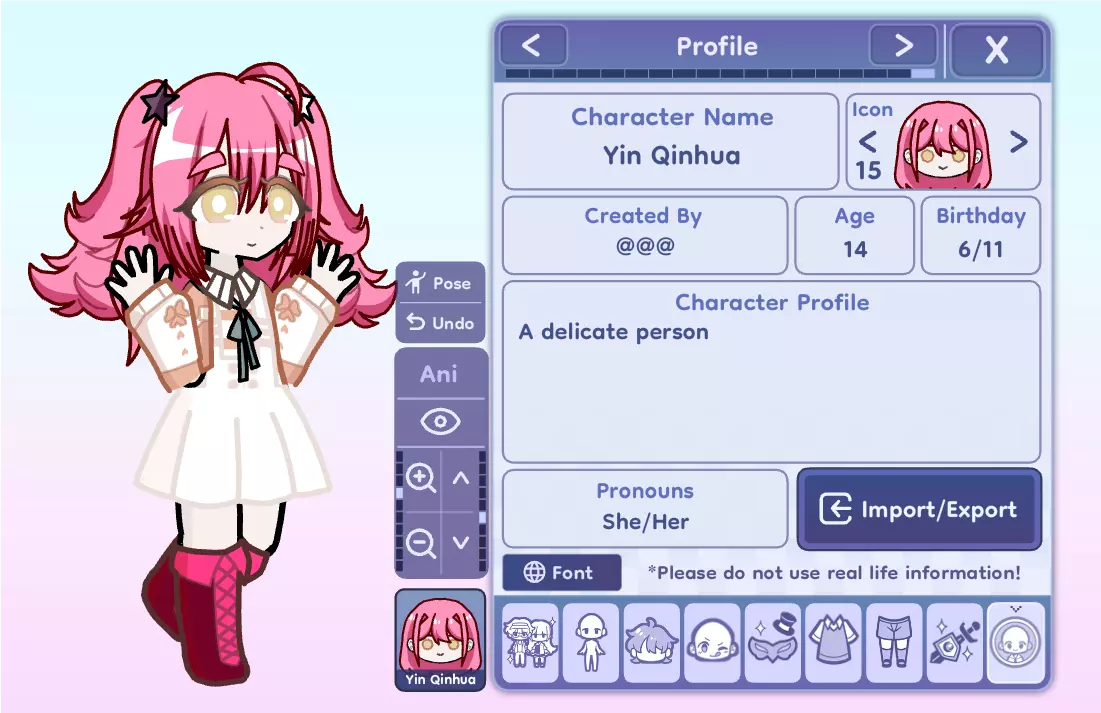Go to previous page with left arrow
The image size is (1101, 713).
pos(533,46)
